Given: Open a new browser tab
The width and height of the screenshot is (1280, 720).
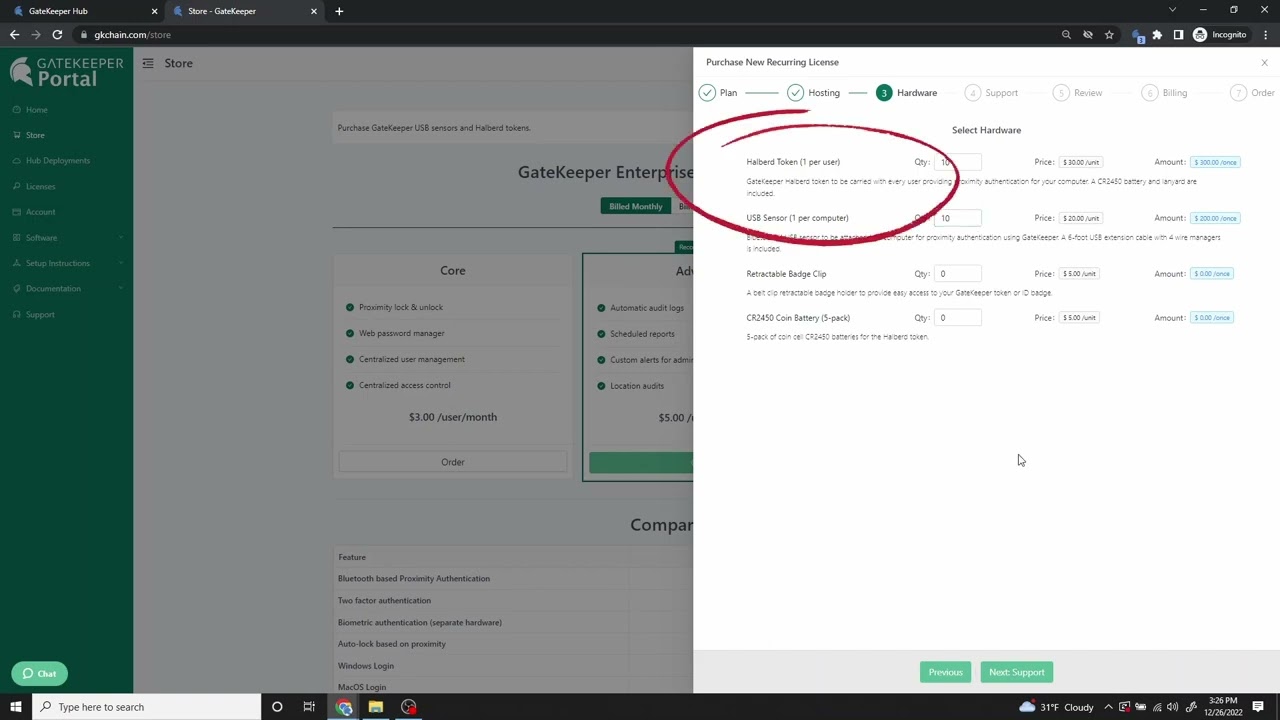Looking at the screenshot, I should click(339, 11).
